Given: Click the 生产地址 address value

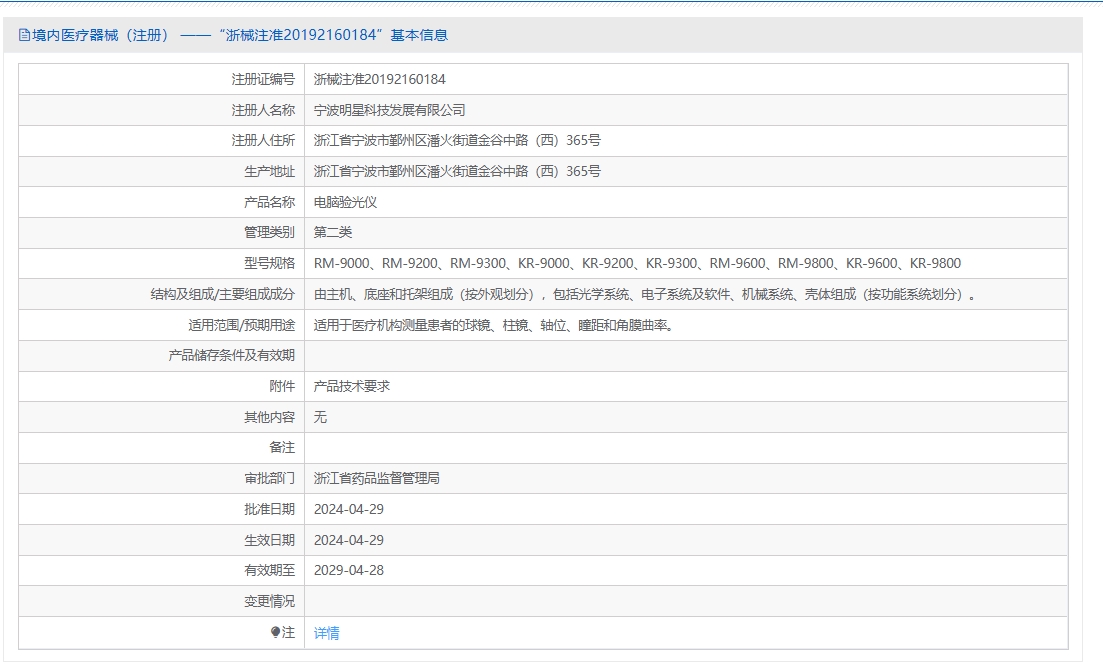Looking at the screenshot, I should tap(457, 171).
